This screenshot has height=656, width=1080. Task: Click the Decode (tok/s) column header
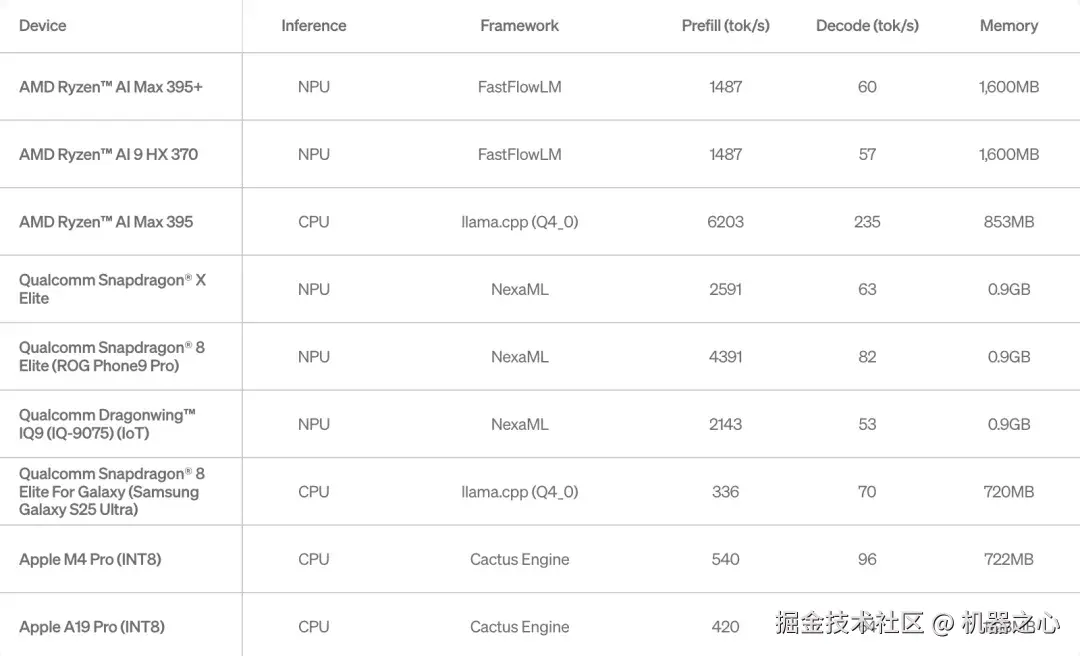click(x=867, y=26)
